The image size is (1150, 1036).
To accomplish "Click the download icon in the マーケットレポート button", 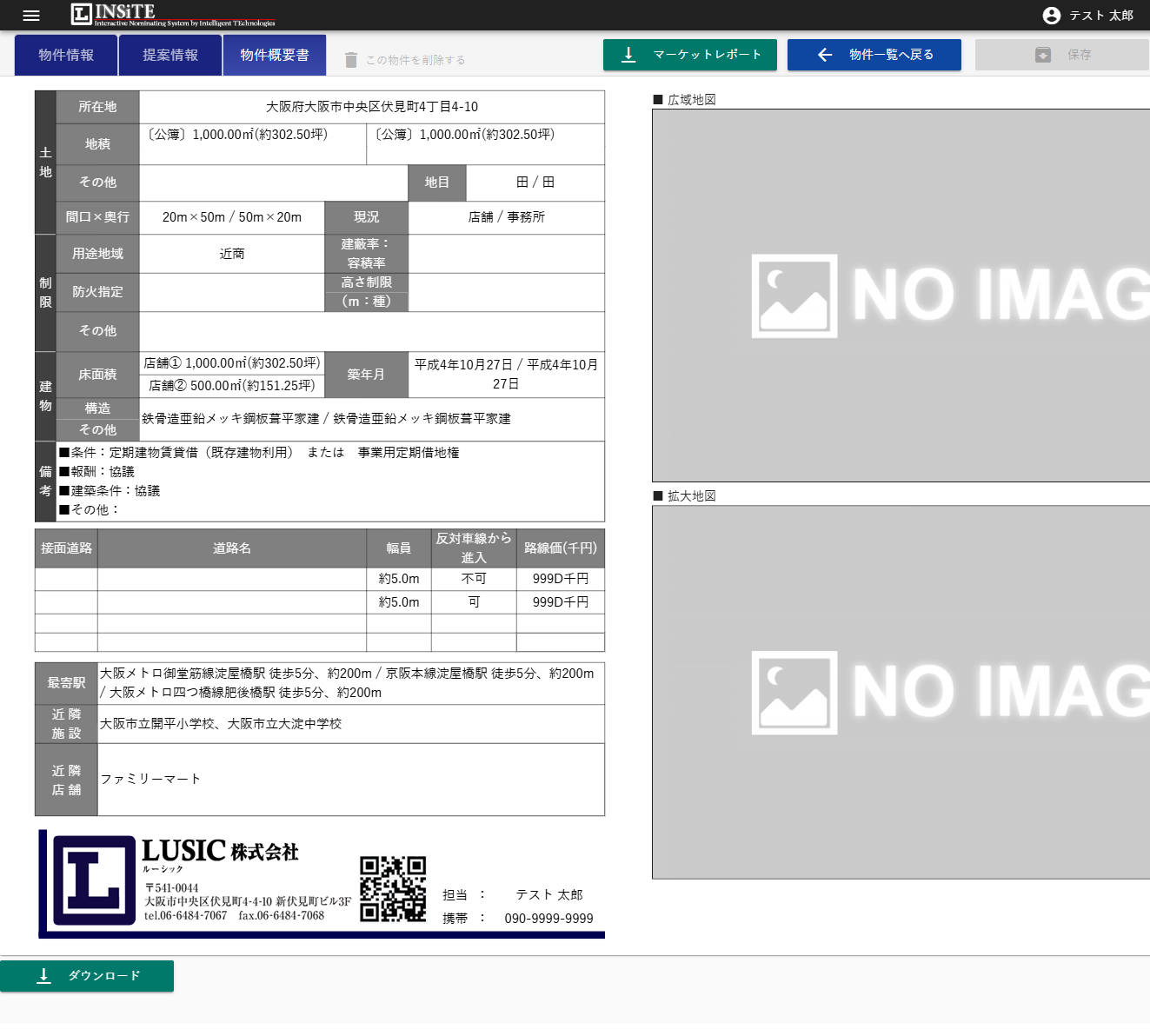I will (628, 54).
